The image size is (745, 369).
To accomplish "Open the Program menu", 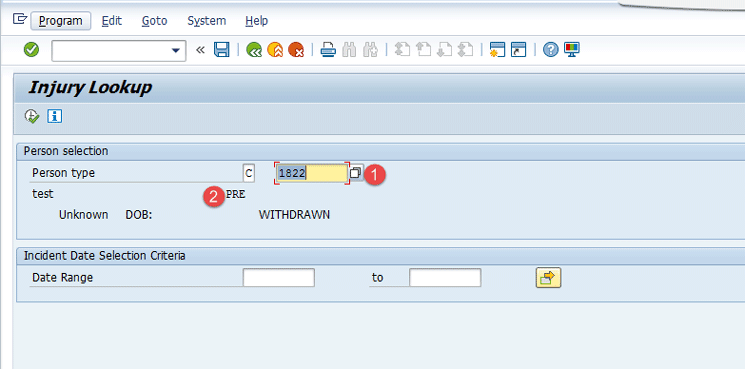I will click(x=60, y=21).
